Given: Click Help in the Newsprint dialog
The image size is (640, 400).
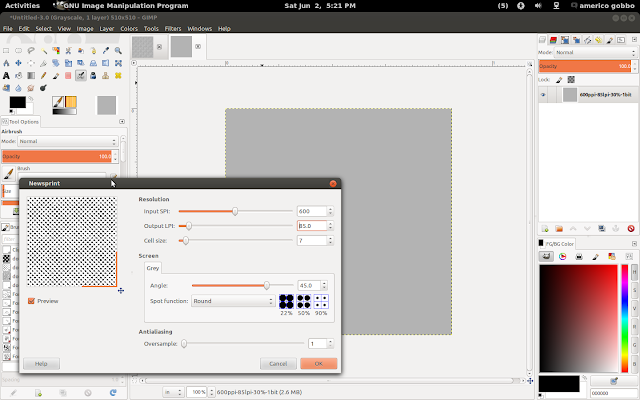Looking at the screenshot, I should [x=41, y=364].
